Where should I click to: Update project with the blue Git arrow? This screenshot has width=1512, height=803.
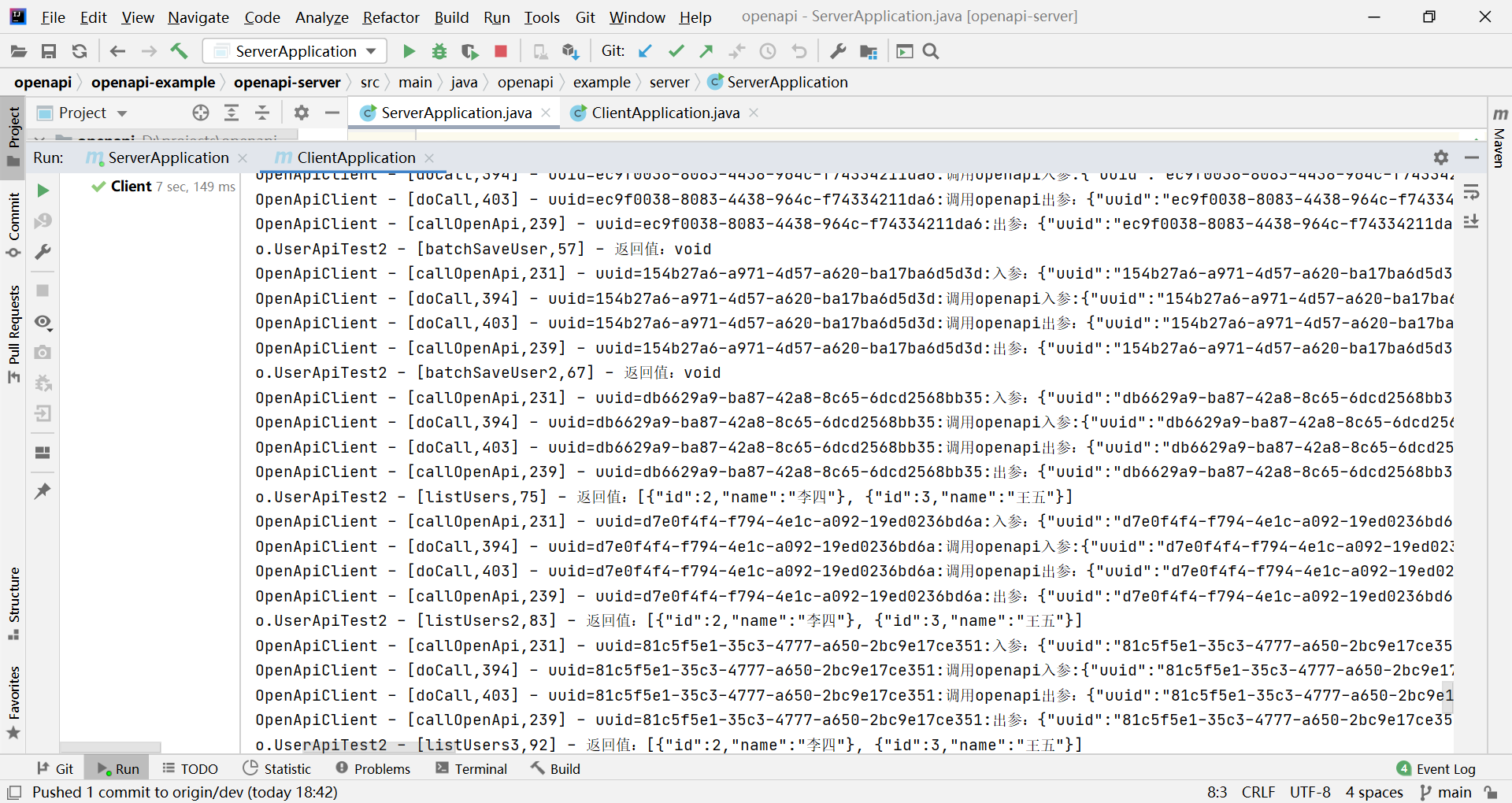point(645,51)
